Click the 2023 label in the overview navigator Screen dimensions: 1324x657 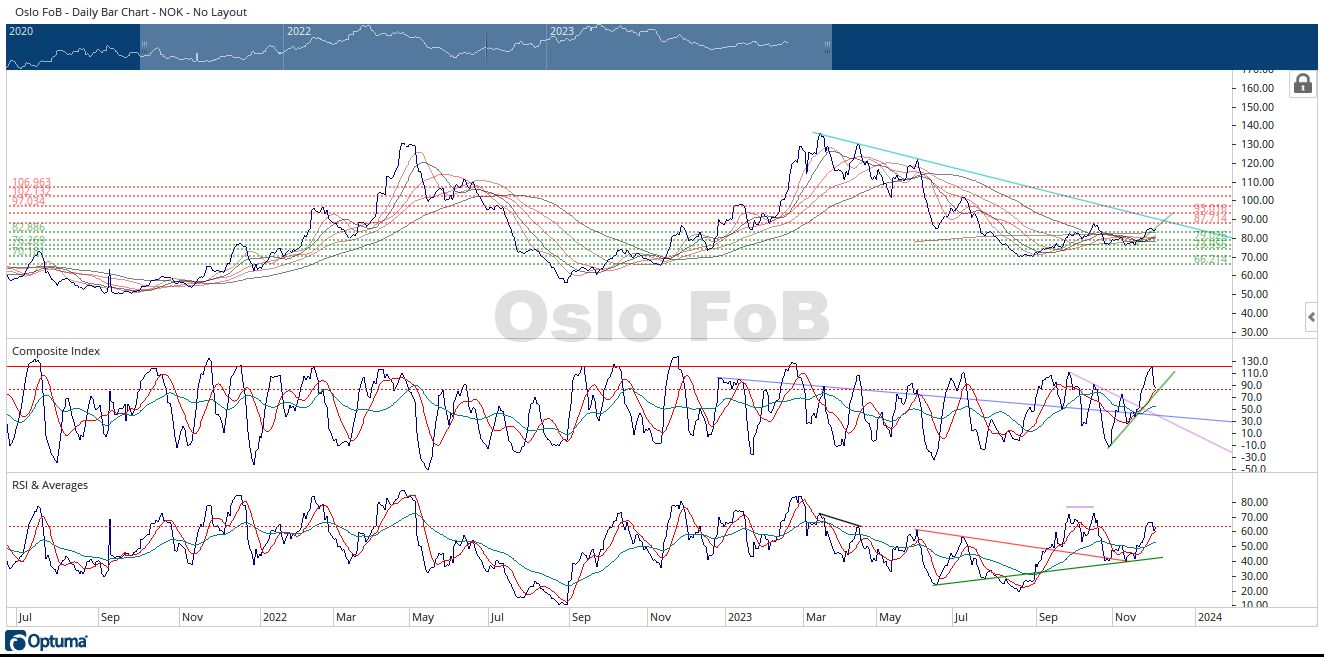562,31
